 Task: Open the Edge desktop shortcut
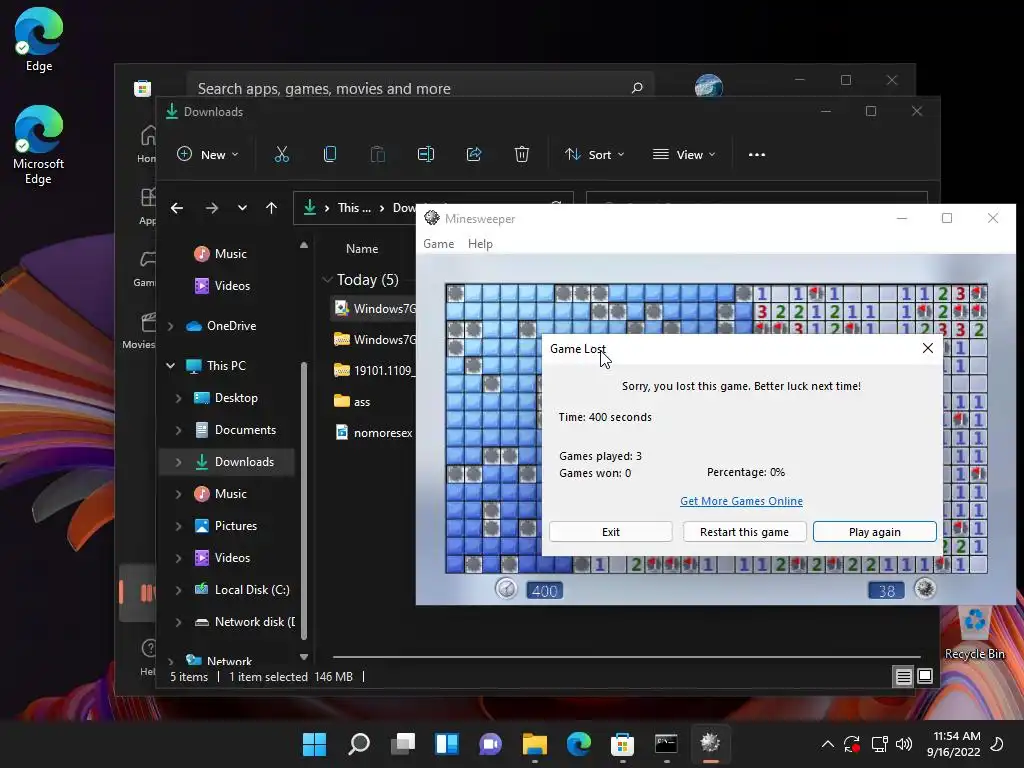(39, 39)
